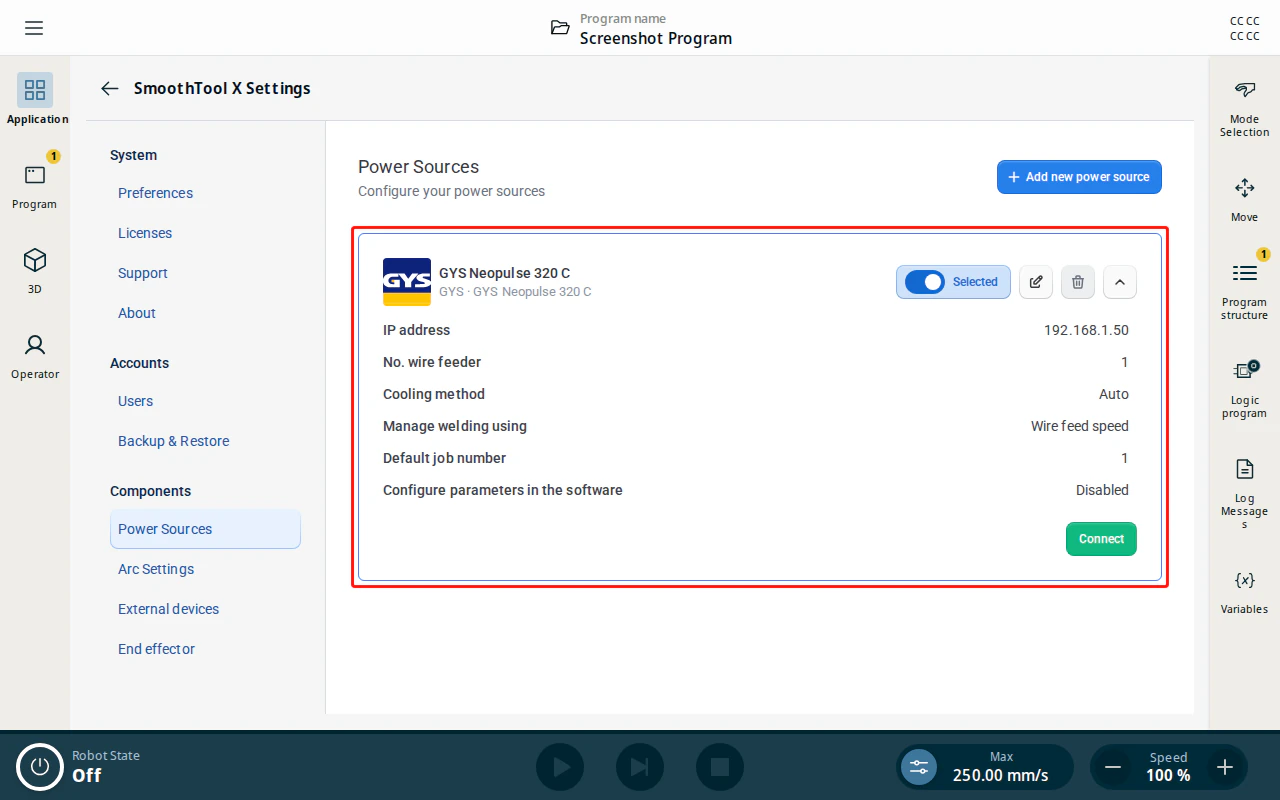Open the Preferences settings page
Image resolution: width=1280 pixels, height=800 pixels.
[155, 193]
